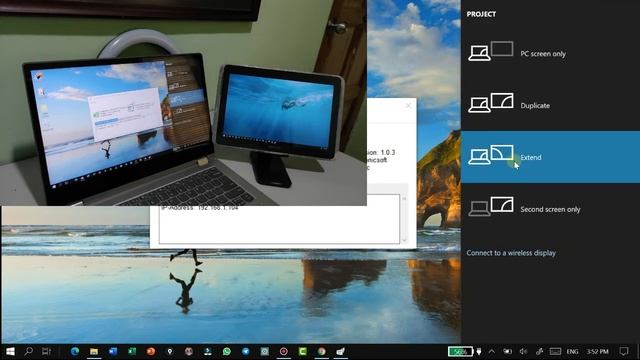Open the Action Center notifications icon
640x360 pixels.
click(x=624, y=351)
